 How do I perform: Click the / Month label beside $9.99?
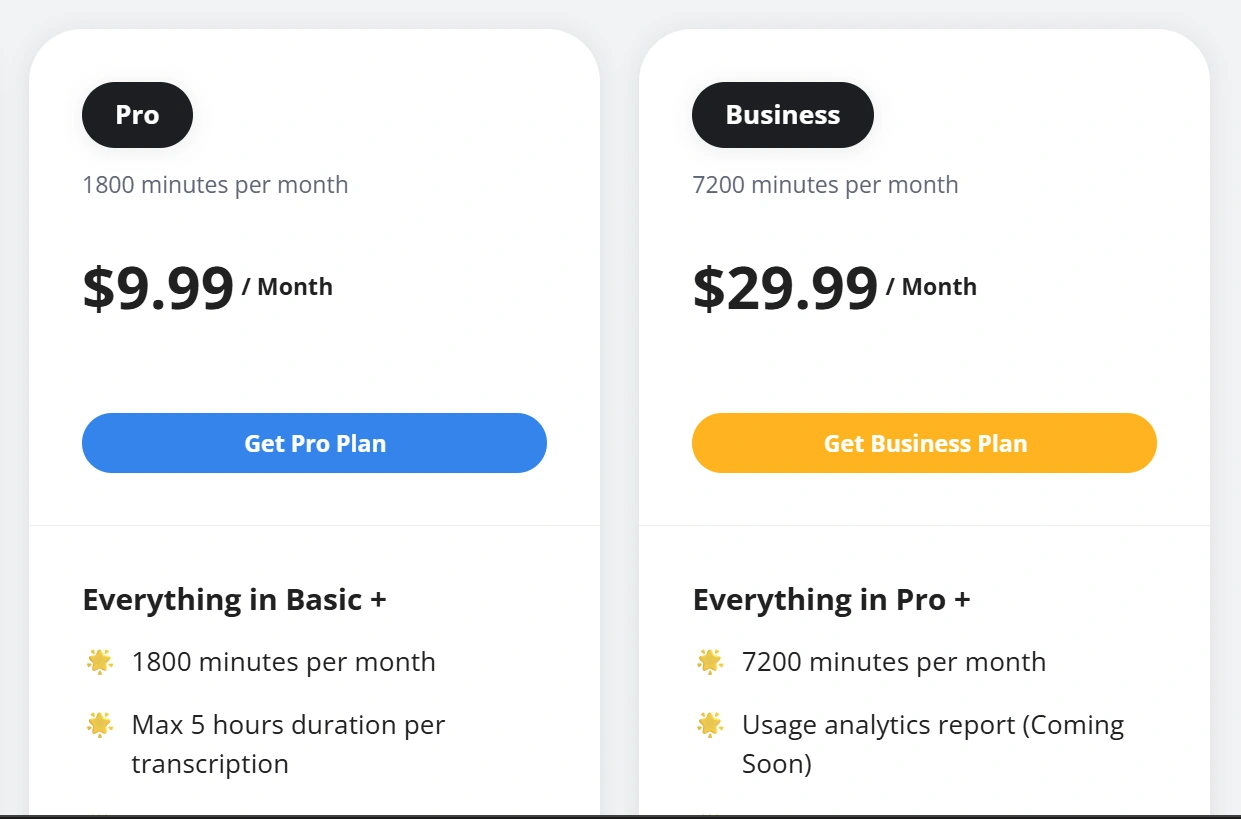click(x=287, y=287)
